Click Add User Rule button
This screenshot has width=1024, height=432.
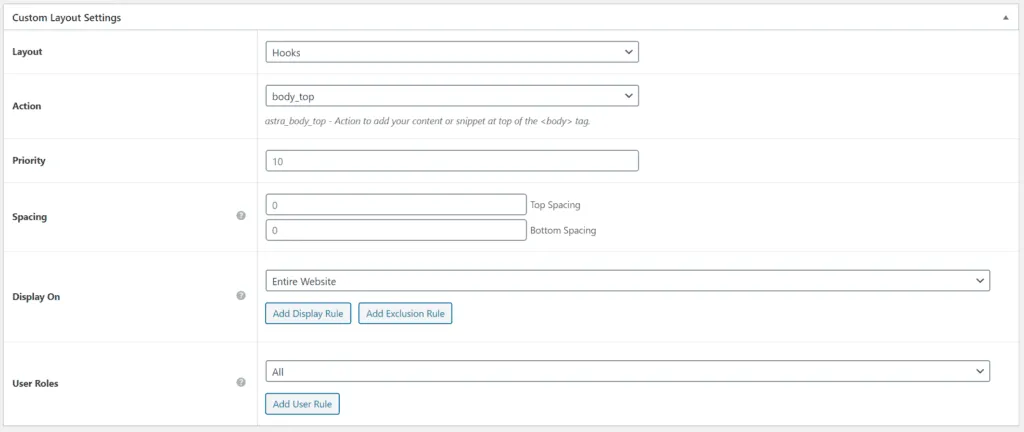click(x=302, y=404)
